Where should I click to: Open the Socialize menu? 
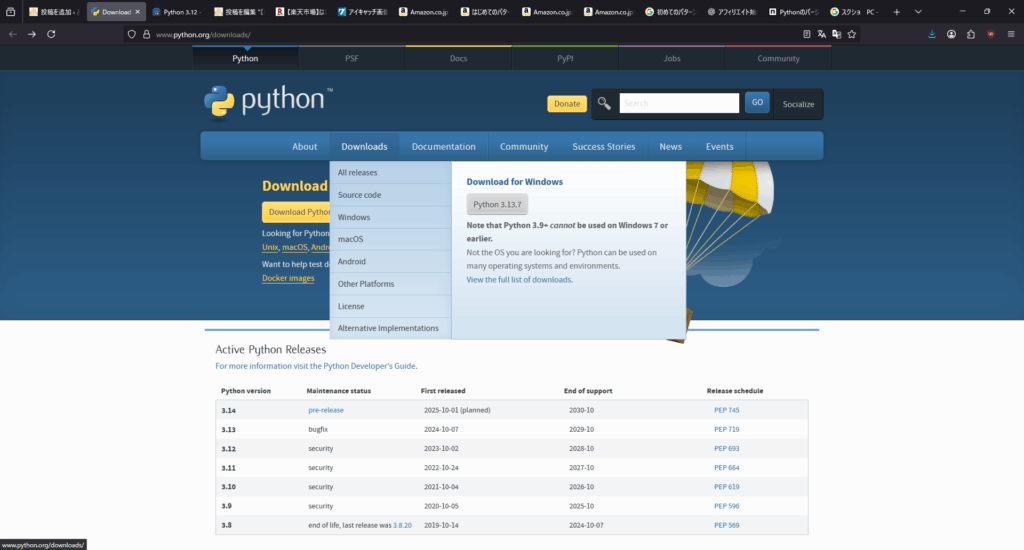(x=798, y=104)
